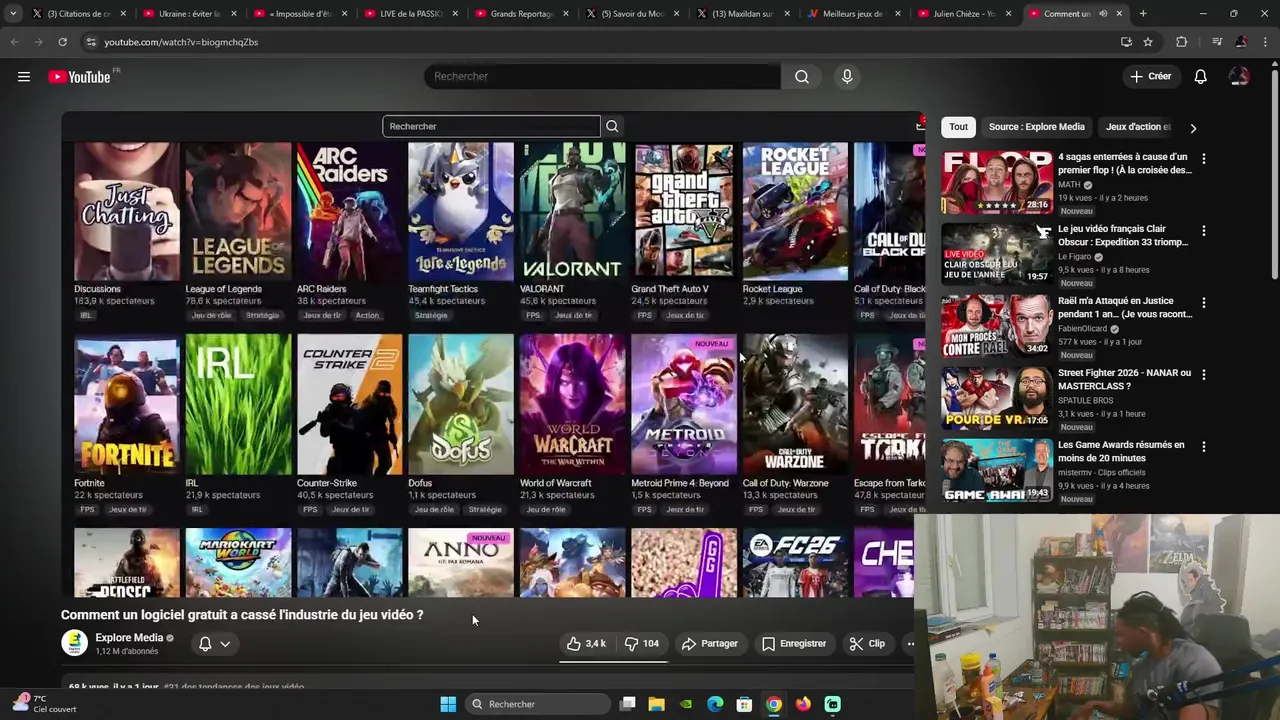Open options menu for the Raël m'a Attaqué video
This screenshot has height=720, width=1280.
coord(1203,303)
